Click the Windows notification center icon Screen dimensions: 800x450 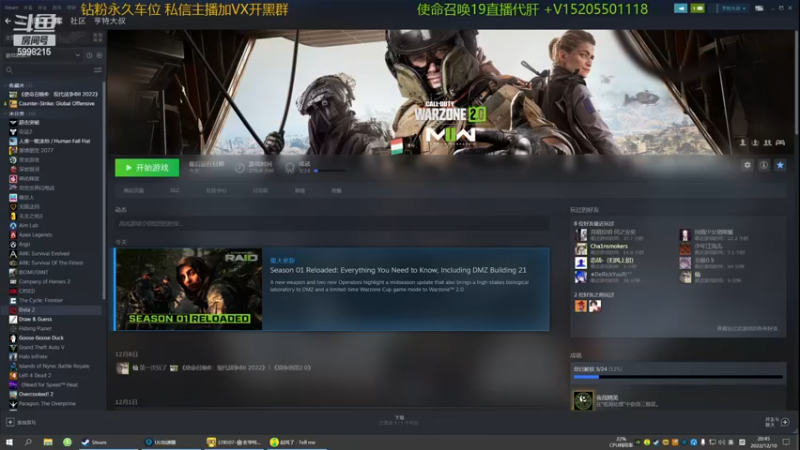point(786,442)
